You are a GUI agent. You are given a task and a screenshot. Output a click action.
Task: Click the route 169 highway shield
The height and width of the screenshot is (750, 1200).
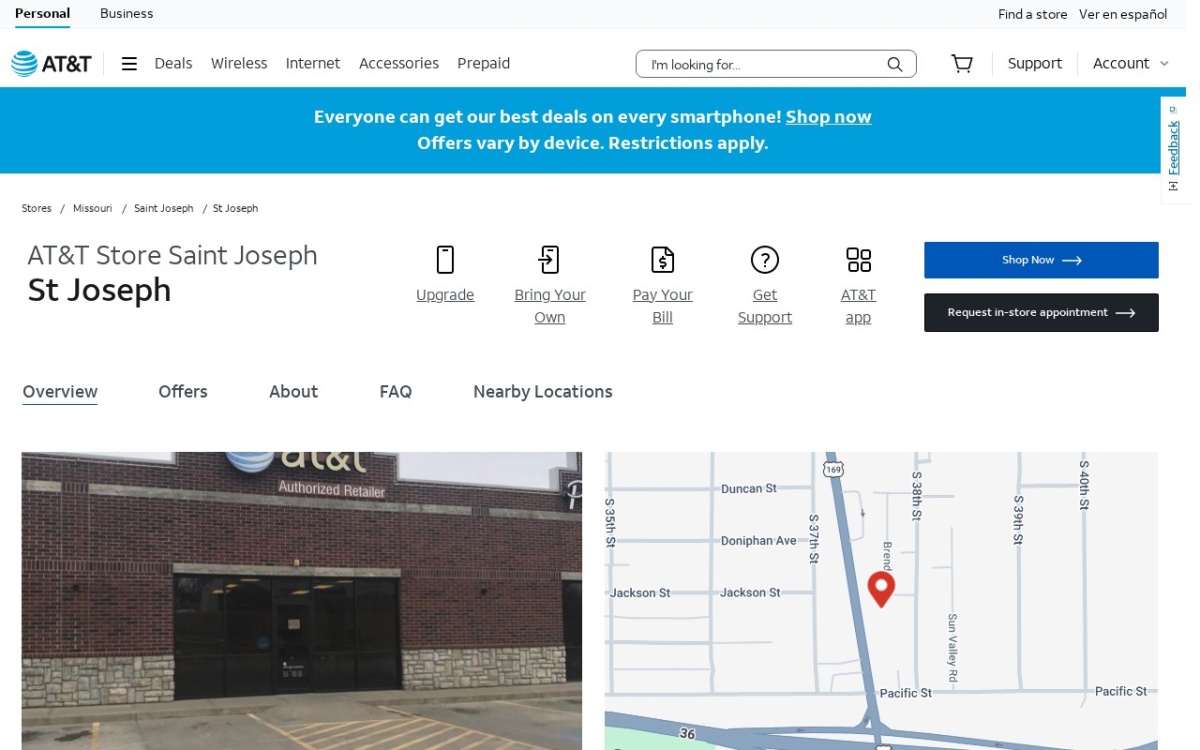point(833,468)
